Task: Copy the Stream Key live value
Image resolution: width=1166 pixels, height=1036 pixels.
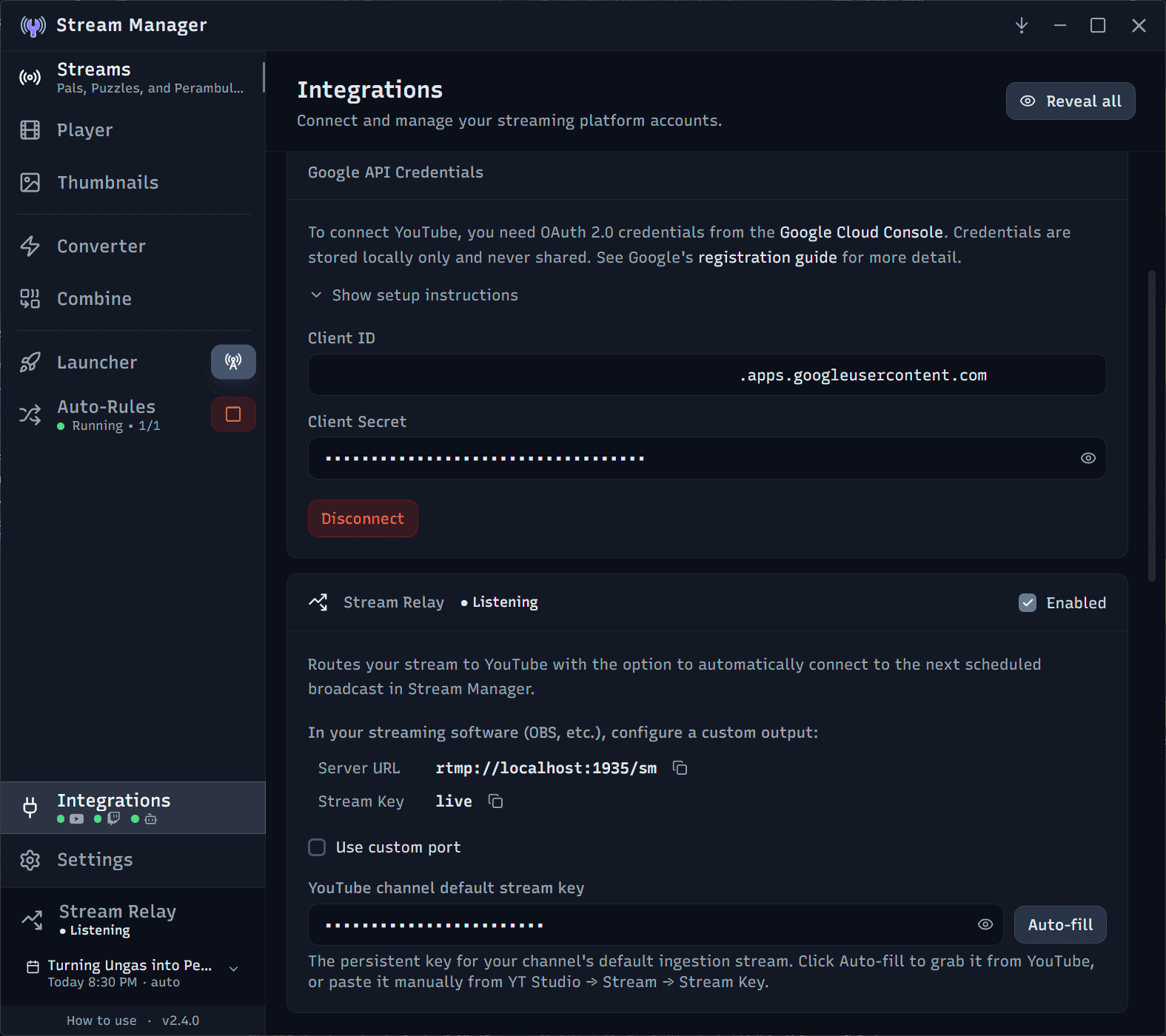Action: [x=495, y=801]
